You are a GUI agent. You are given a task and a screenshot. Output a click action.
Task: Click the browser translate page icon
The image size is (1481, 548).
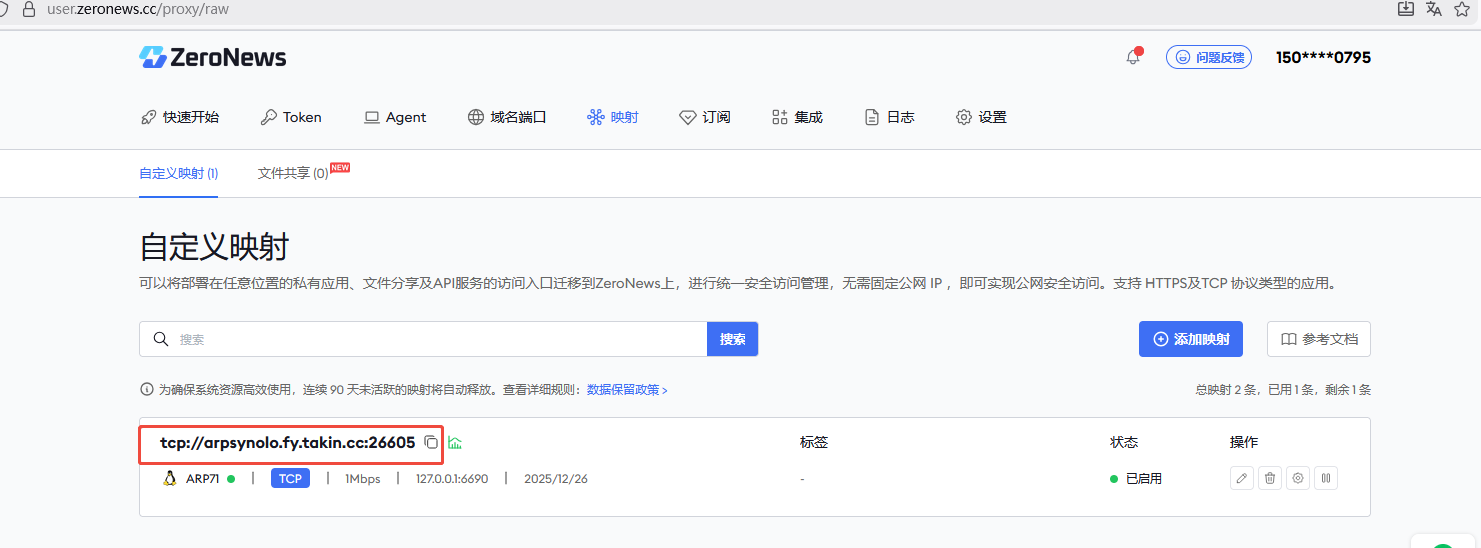click(1433, 9)
